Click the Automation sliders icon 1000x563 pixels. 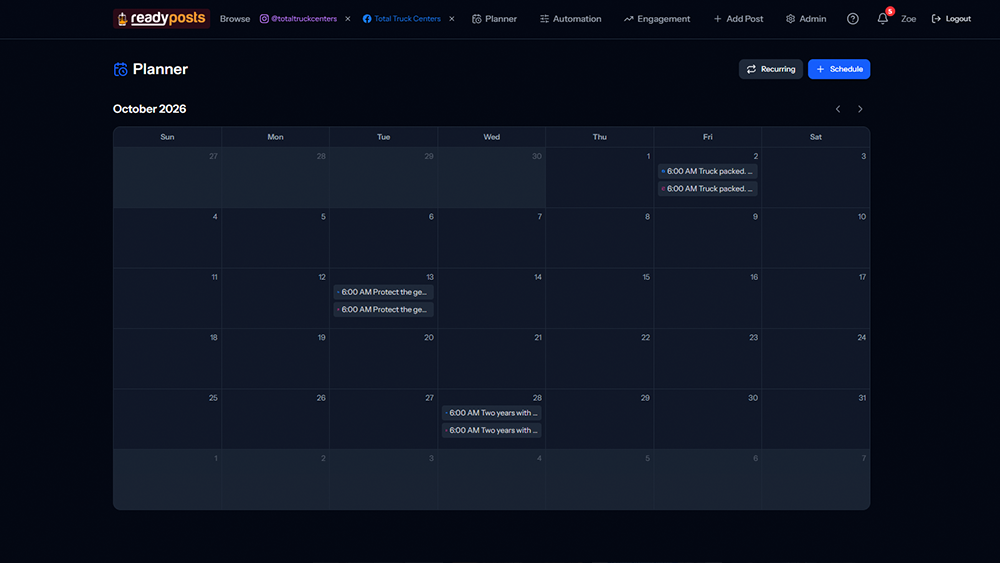544,19
